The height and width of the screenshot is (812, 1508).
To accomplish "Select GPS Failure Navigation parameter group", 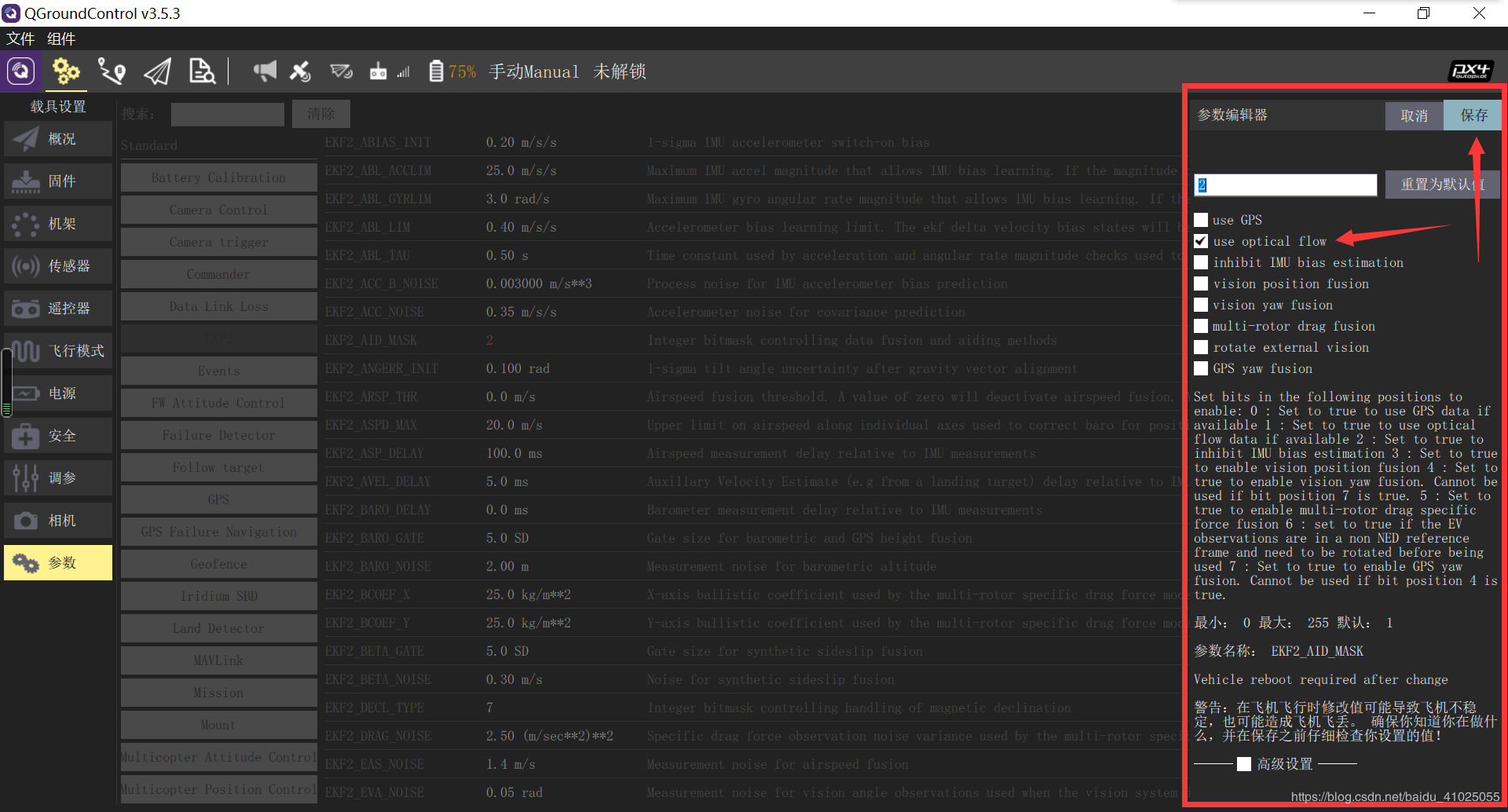I will [x=218, y=532].
